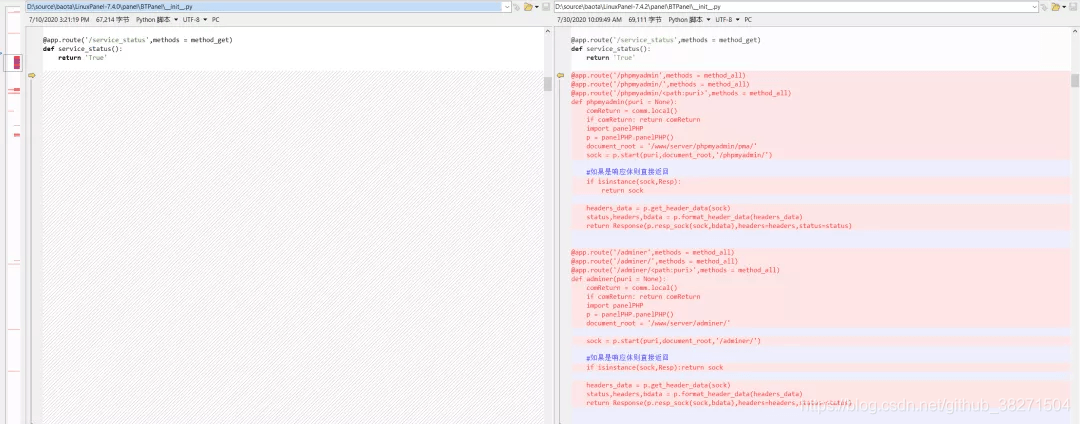Click "@app.route('/phpmyadmin/<path:puri>'" line
Image resolution: width=1080 pixels, height=424 pixels.
coord(681,93)
